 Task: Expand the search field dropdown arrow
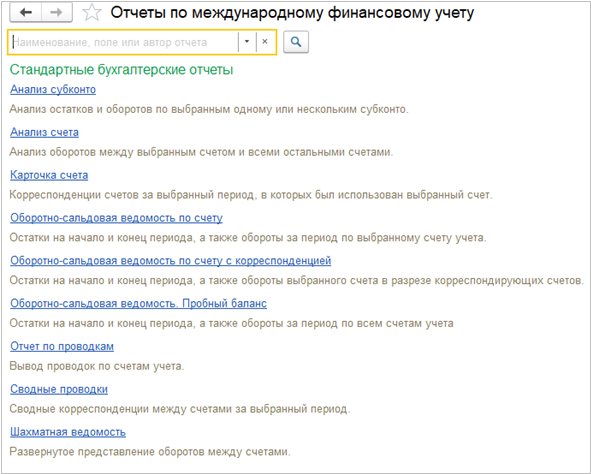coord(247,41)
